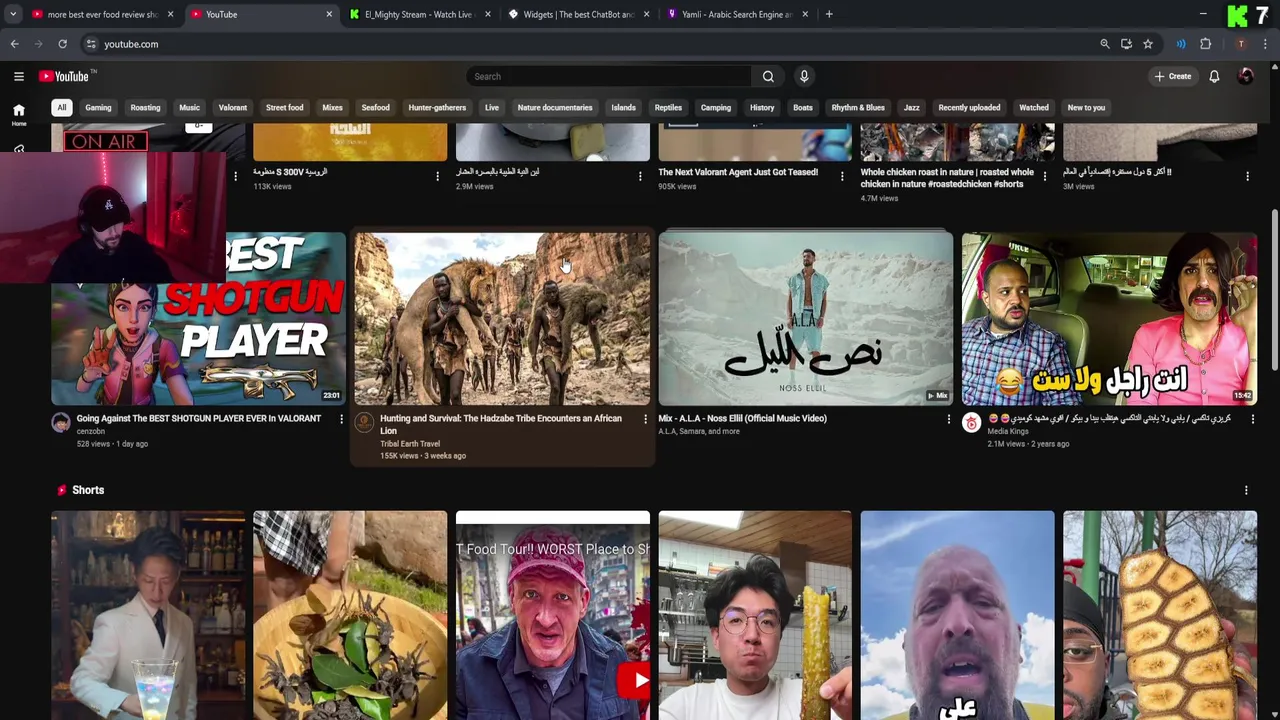
Task: Bookmark this page with star icon
Action: click(x=1148, y=44)
